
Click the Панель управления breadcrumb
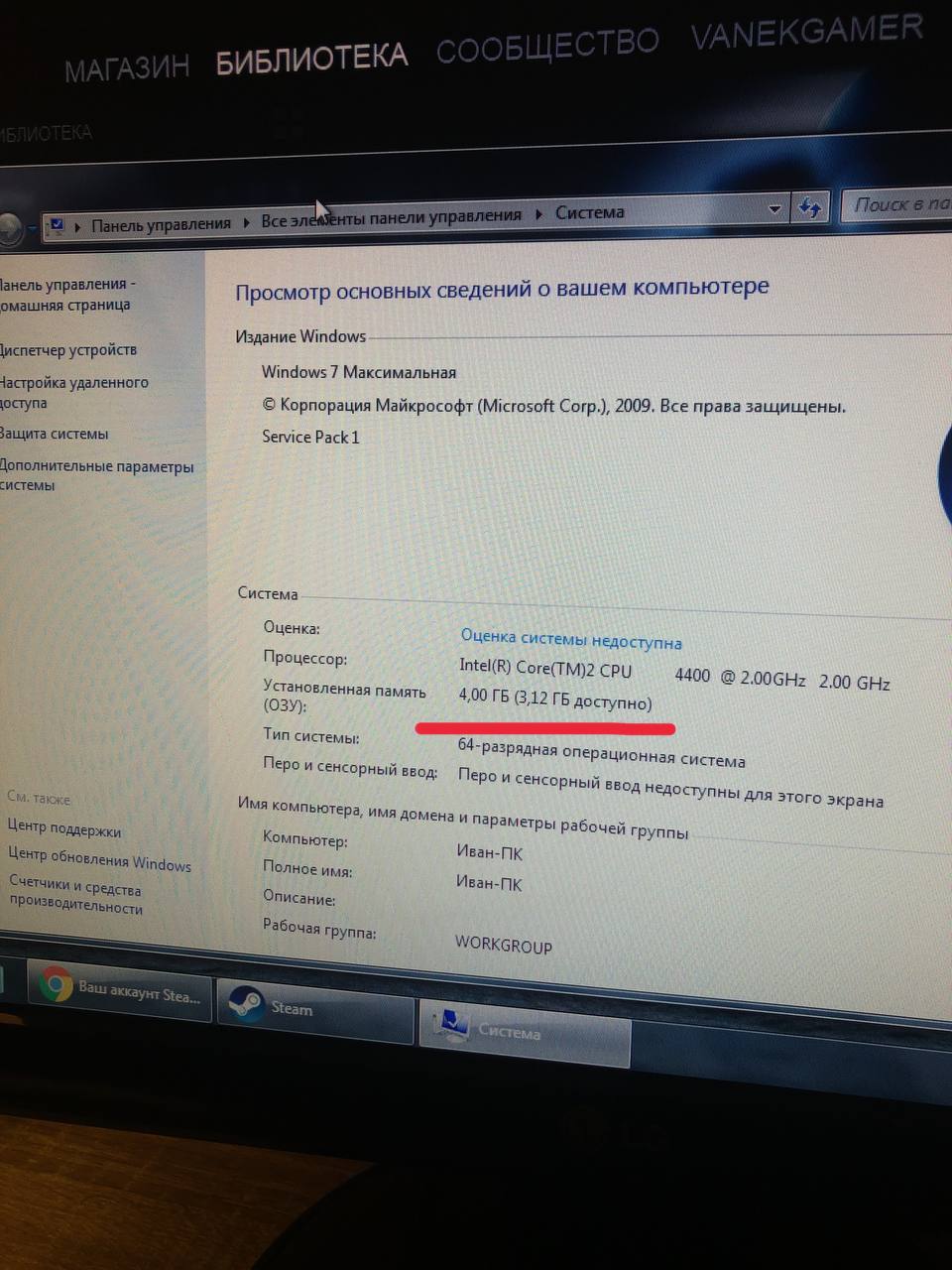click(x=161, y=224)
